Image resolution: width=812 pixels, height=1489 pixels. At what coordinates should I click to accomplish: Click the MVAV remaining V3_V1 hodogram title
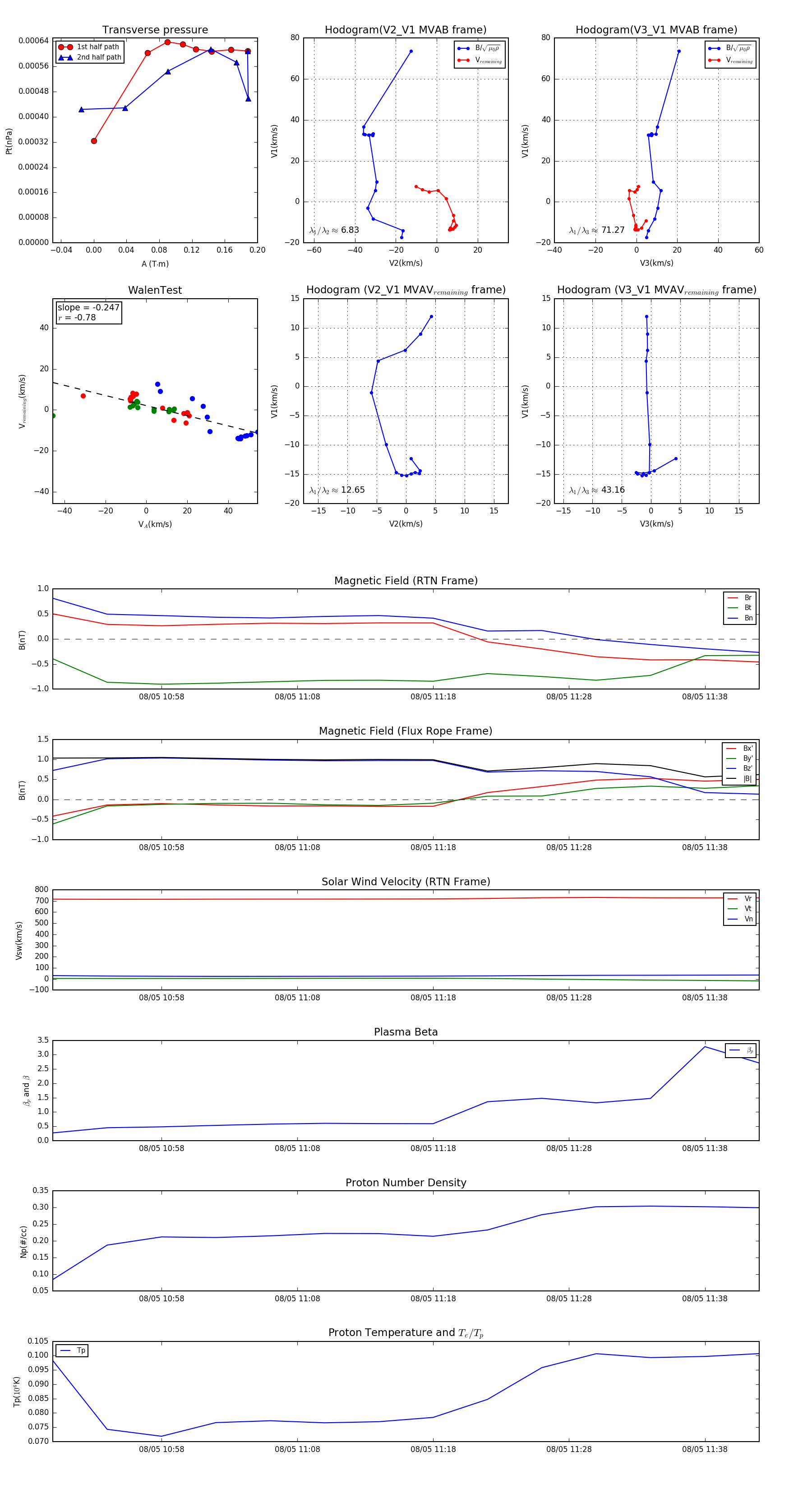click(656, 290)
